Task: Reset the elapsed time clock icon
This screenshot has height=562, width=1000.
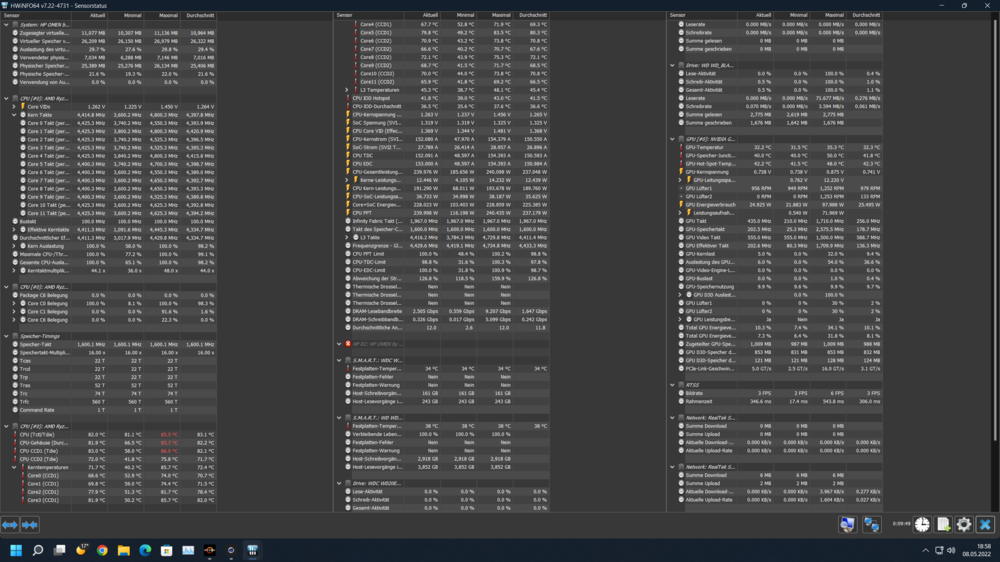Action: (x=921, y=524)
